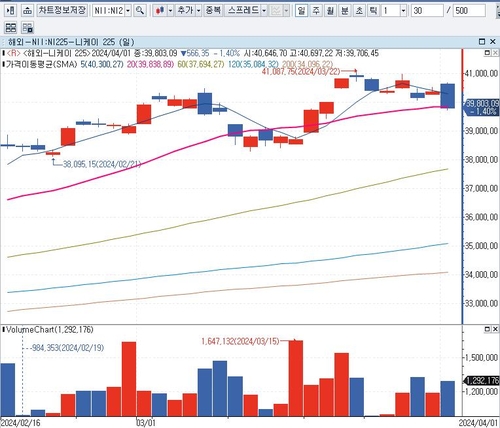Click the bar count field showing 30
The width and height of the screenshot is (500, 428).
tap(427, 11)
